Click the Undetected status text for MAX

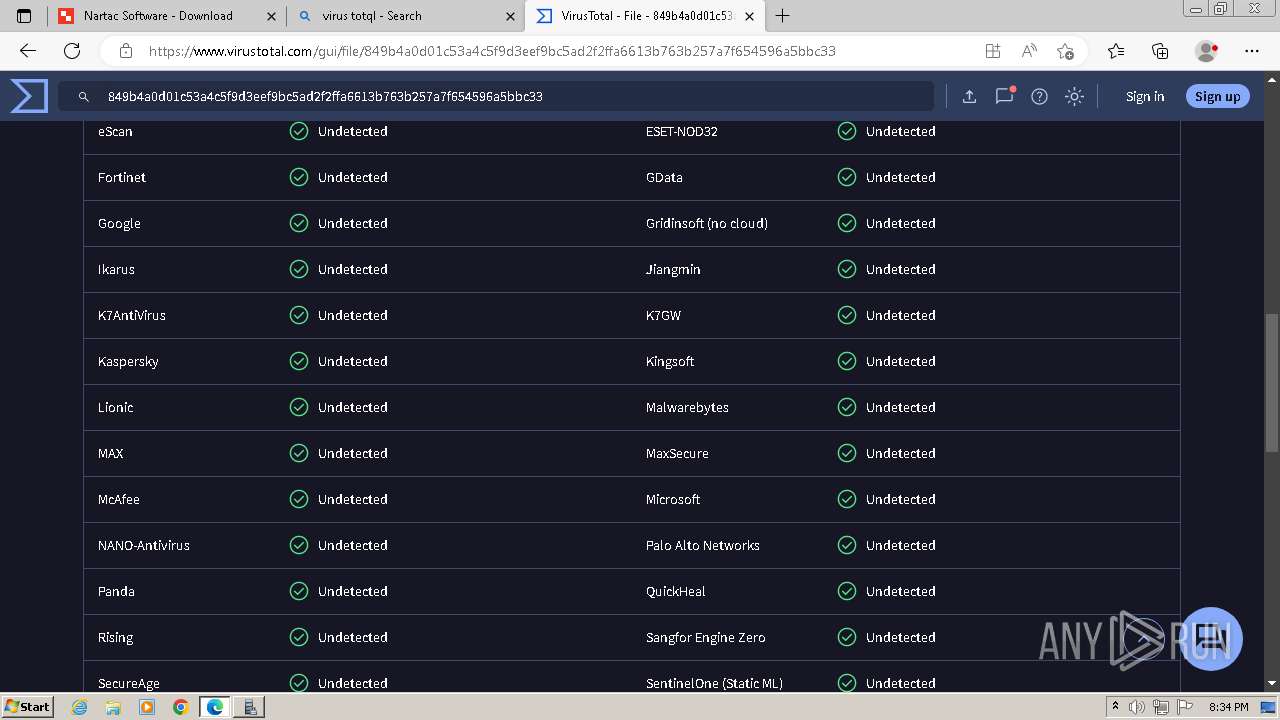pyautogui.click(x=352, y=453)
